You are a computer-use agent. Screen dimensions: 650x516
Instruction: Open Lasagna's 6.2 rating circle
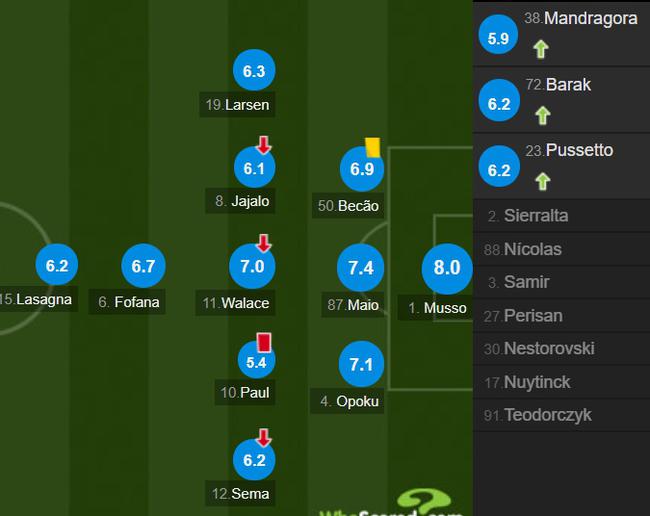click(57, 265)
